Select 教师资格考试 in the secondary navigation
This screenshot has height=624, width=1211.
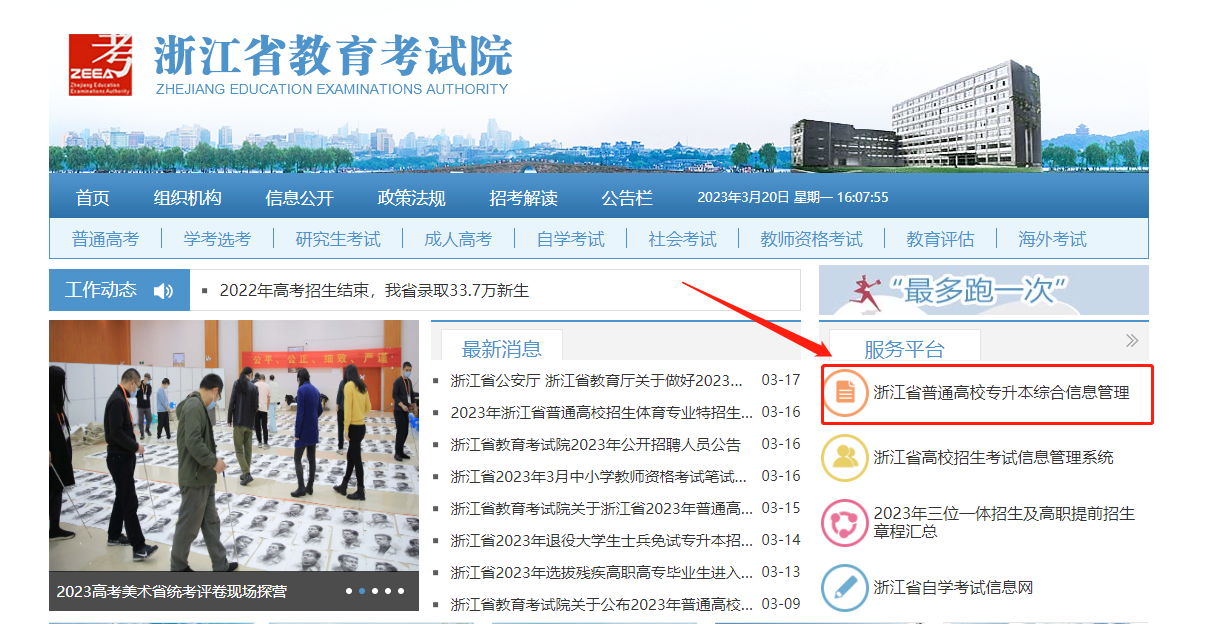click(x=810, y=238)
